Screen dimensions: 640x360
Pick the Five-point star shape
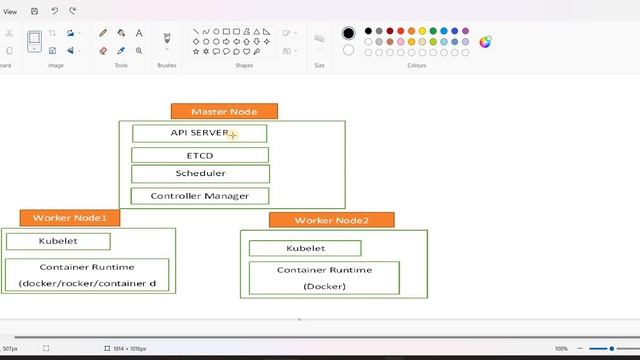196,52
